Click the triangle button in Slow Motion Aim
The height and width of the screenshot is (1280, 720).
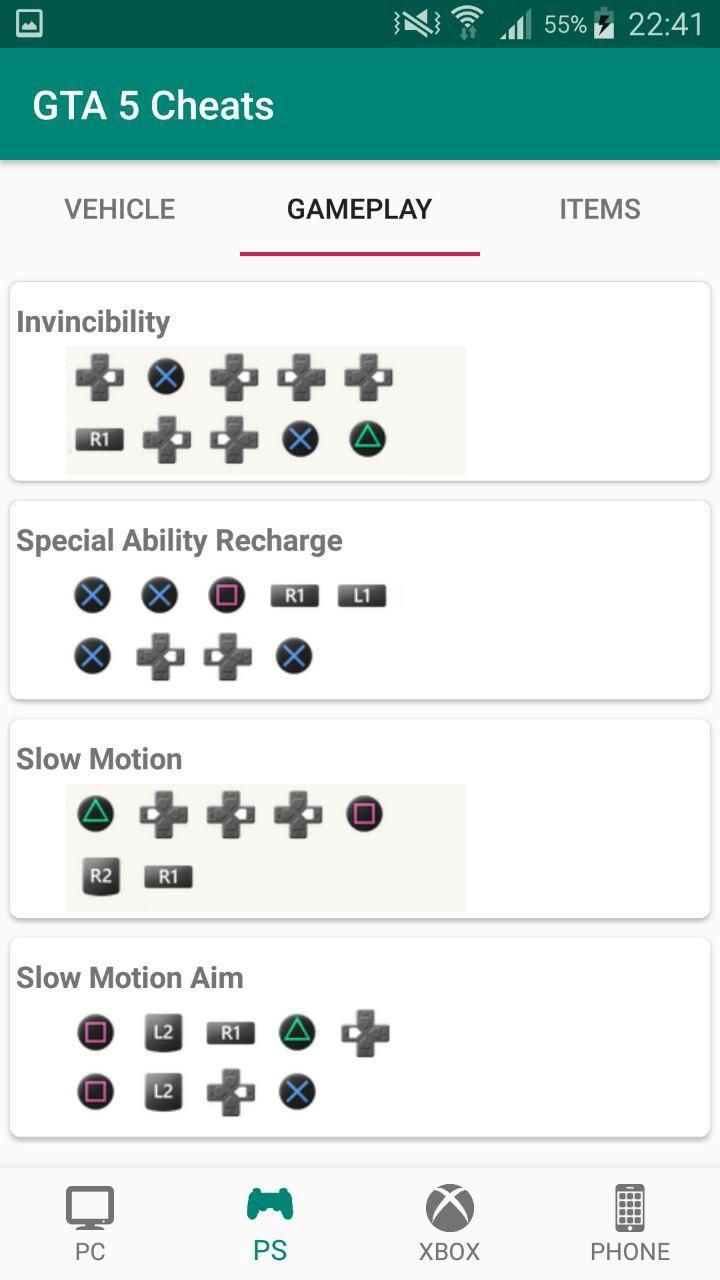(x=297, y=1033)
